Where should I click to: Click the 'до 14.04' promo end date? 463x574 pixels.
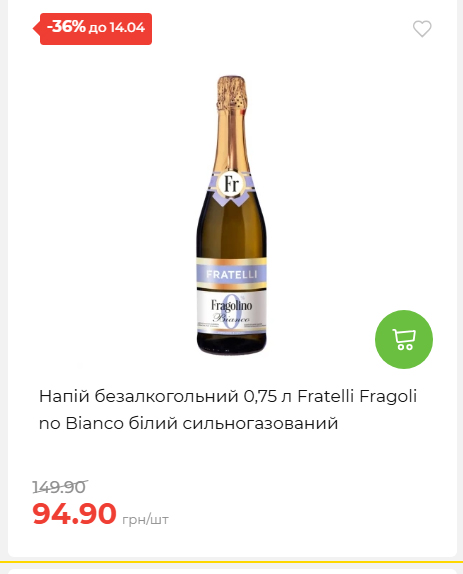pos(117,28)
